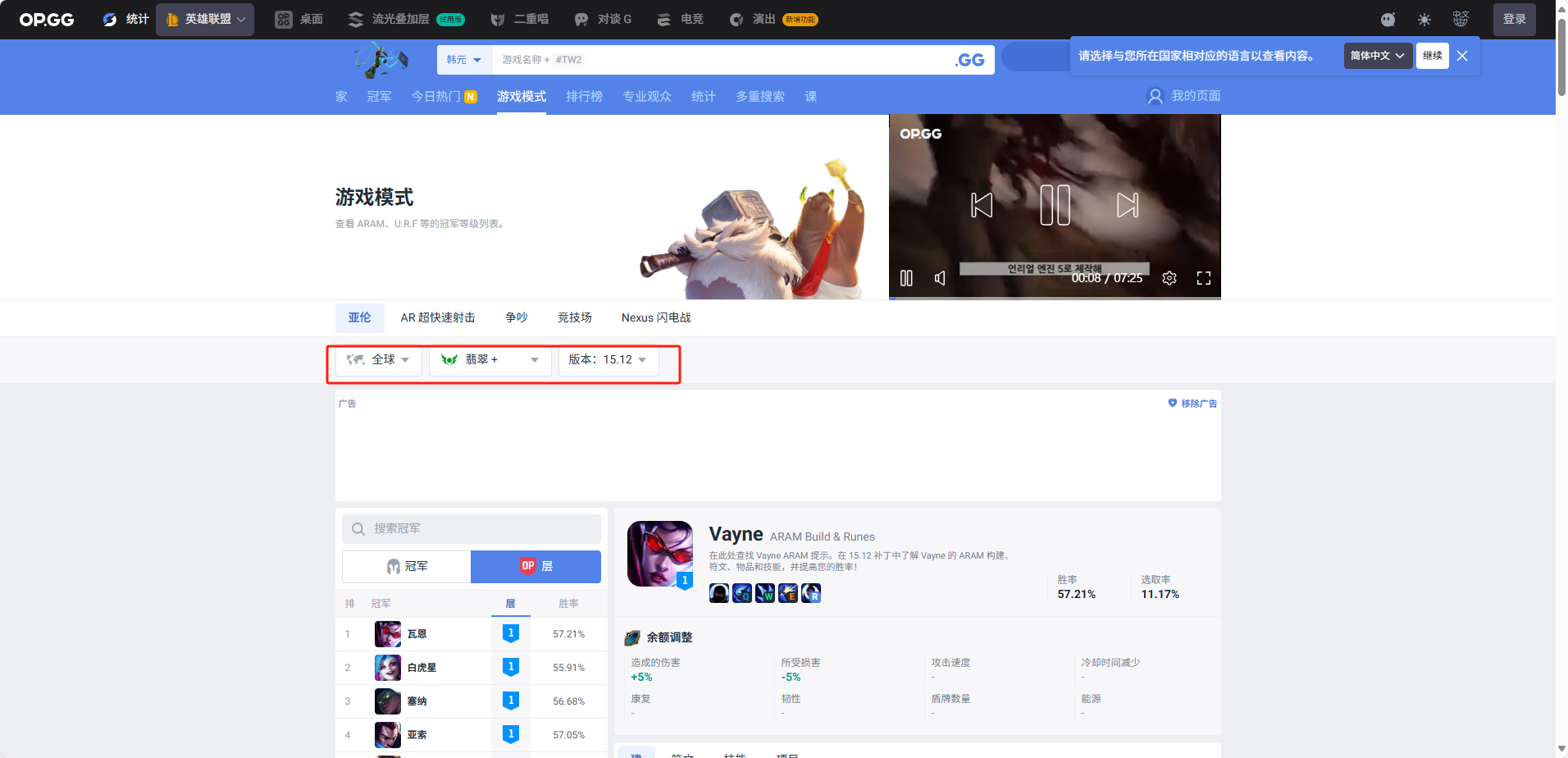This screenshot has width=1568, height=758.
Task: Skip to next video track icon
Action: [x=1128, y=205]
